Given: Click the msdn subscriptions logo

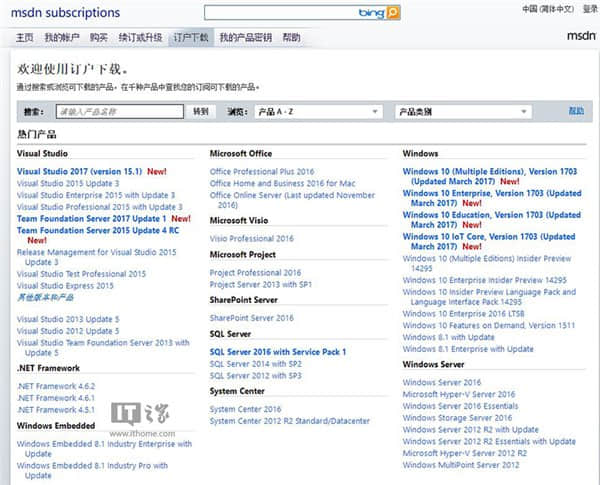Looking at the screenshot, I should (65, 13).
